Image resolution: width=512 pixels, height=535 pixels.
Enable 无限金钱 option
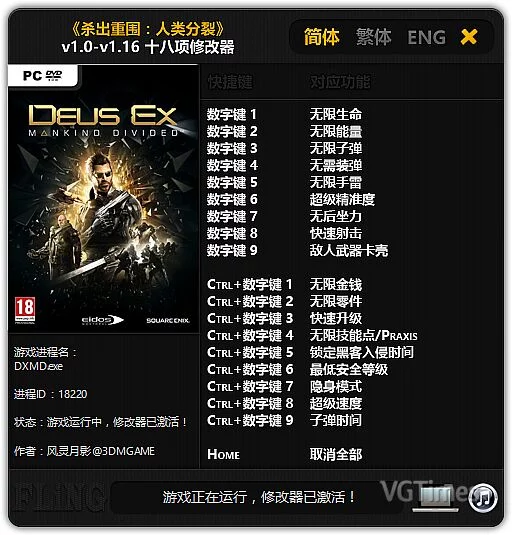click(x=336, y=284)
